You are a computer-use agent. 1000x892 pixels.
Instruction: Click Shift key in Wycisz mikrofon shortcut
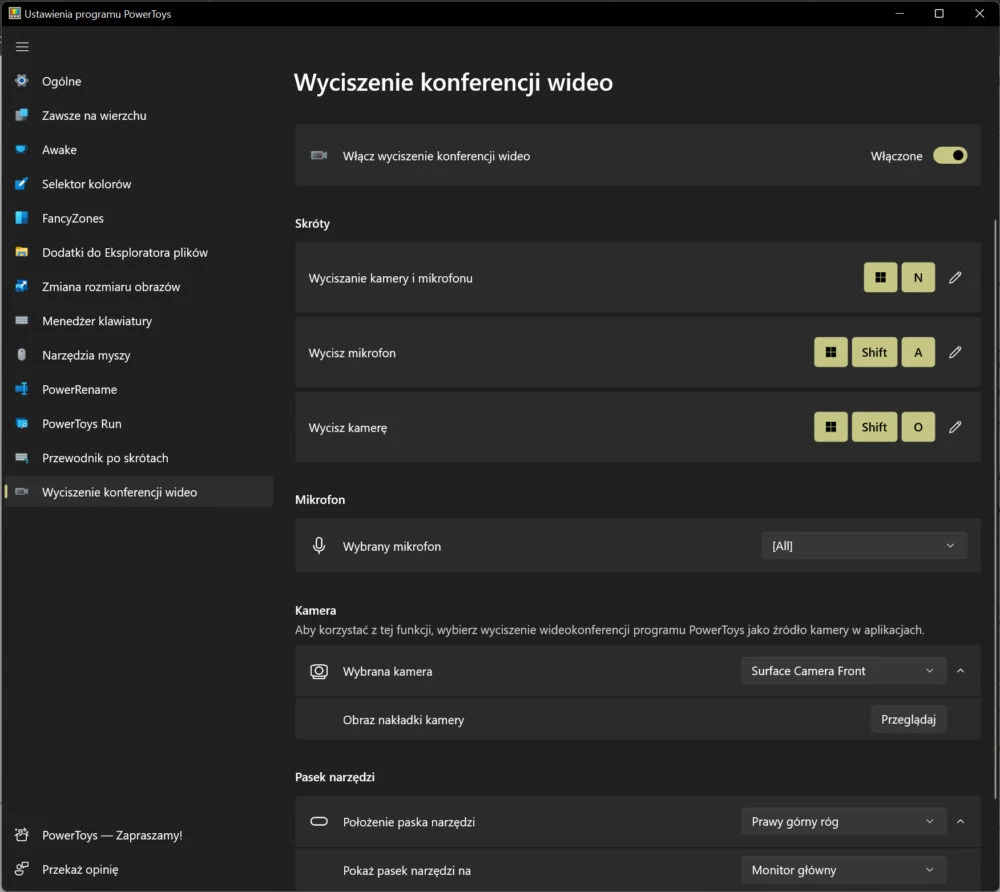coord(874,352)
